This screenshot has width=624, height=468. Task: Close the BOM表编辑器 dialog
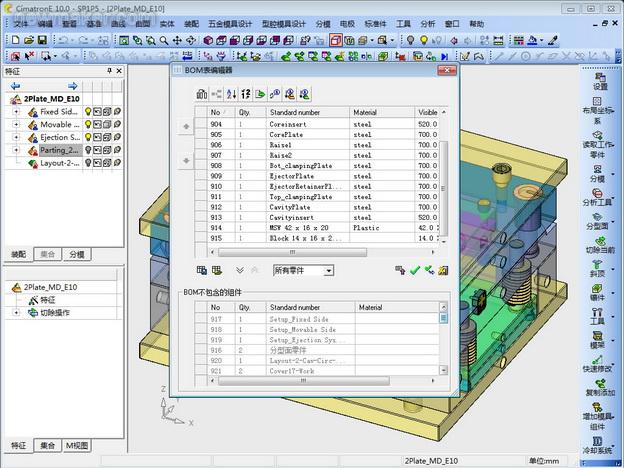pyautogui.click(x=447, y=70)
